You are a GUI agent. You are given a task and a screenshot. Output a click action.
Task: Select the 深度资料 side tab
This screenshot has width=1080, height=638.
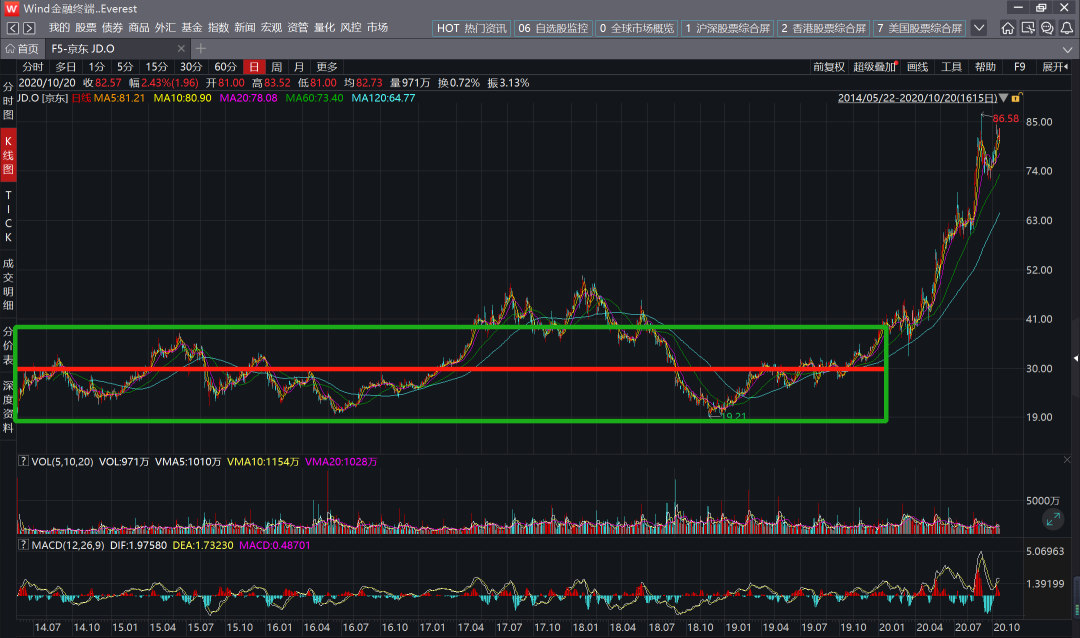8,407
